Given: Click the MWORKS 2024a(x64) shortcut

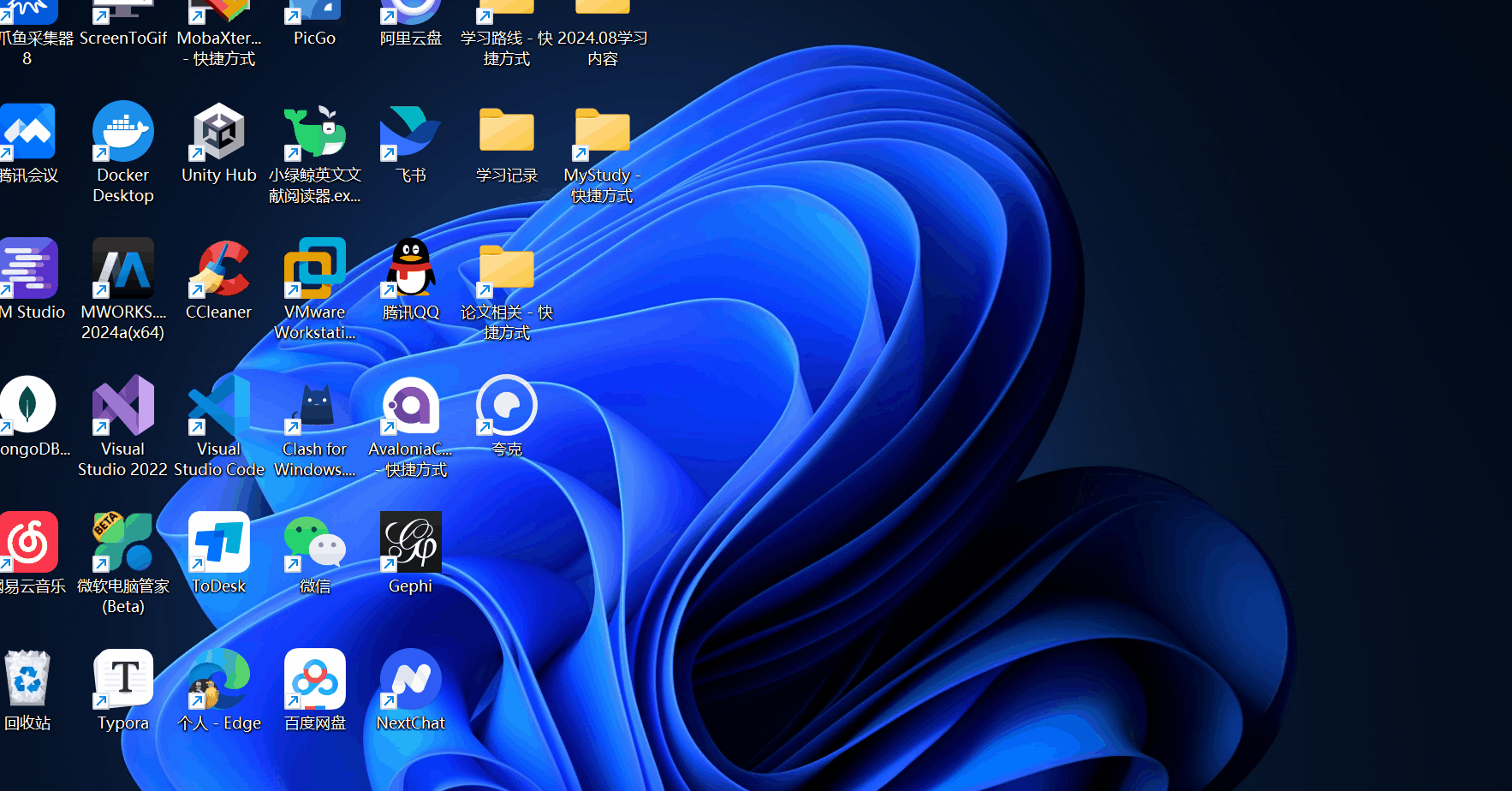Looking at the screenshot, I should 123,268.
